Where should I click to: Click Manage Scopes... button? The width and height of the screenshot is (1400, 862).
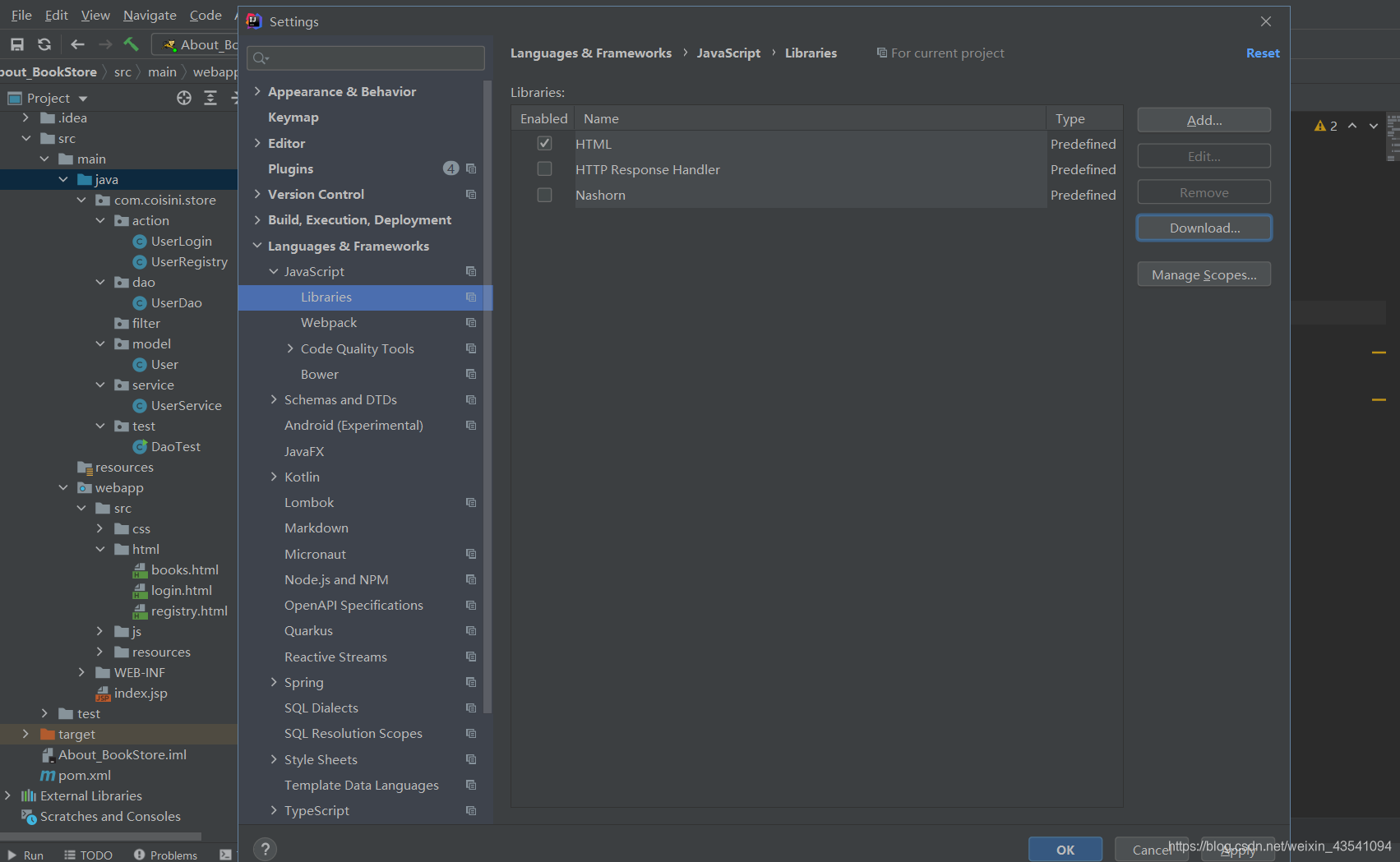[x=1204, y=274]
